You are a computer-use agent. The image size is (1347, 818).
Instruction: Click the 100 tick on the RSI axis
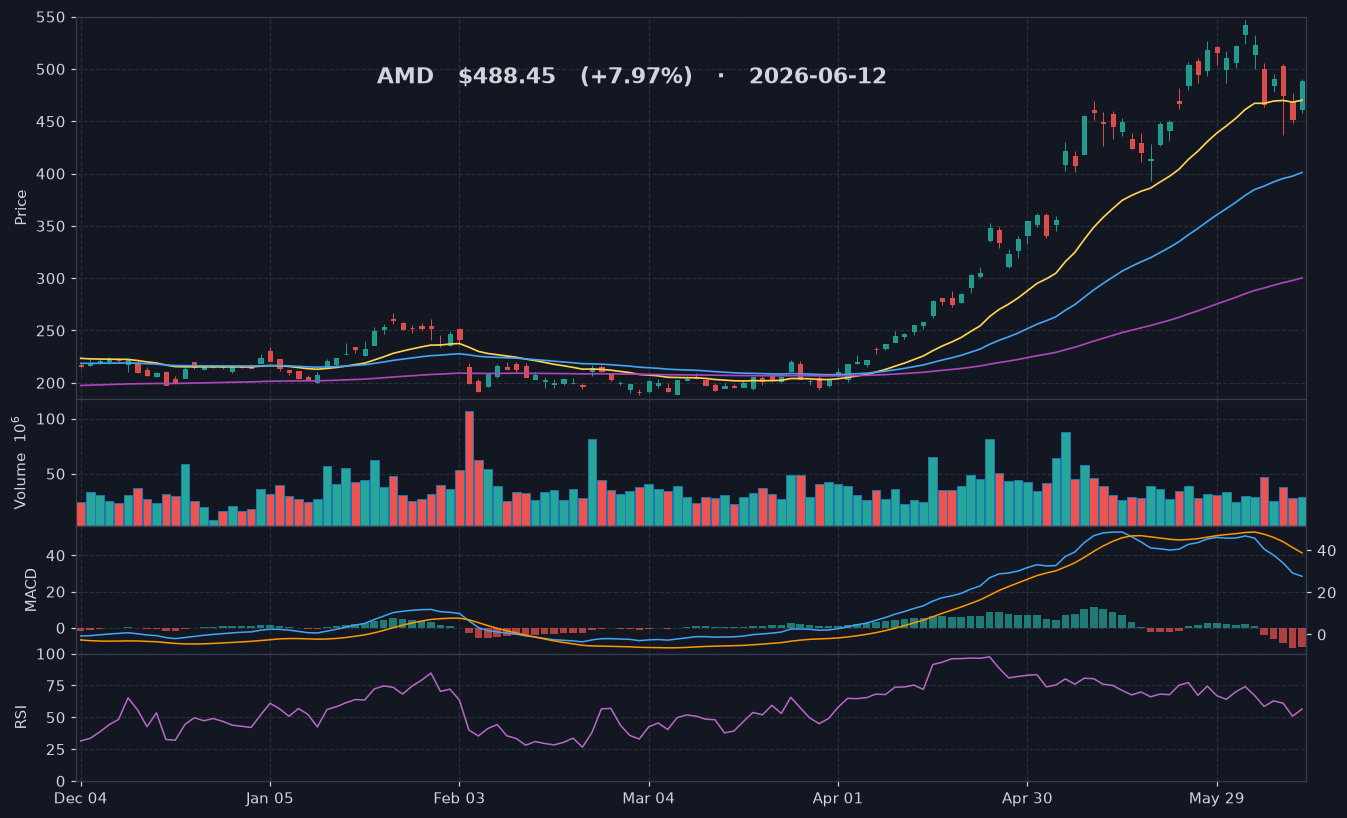coord(51,655)
